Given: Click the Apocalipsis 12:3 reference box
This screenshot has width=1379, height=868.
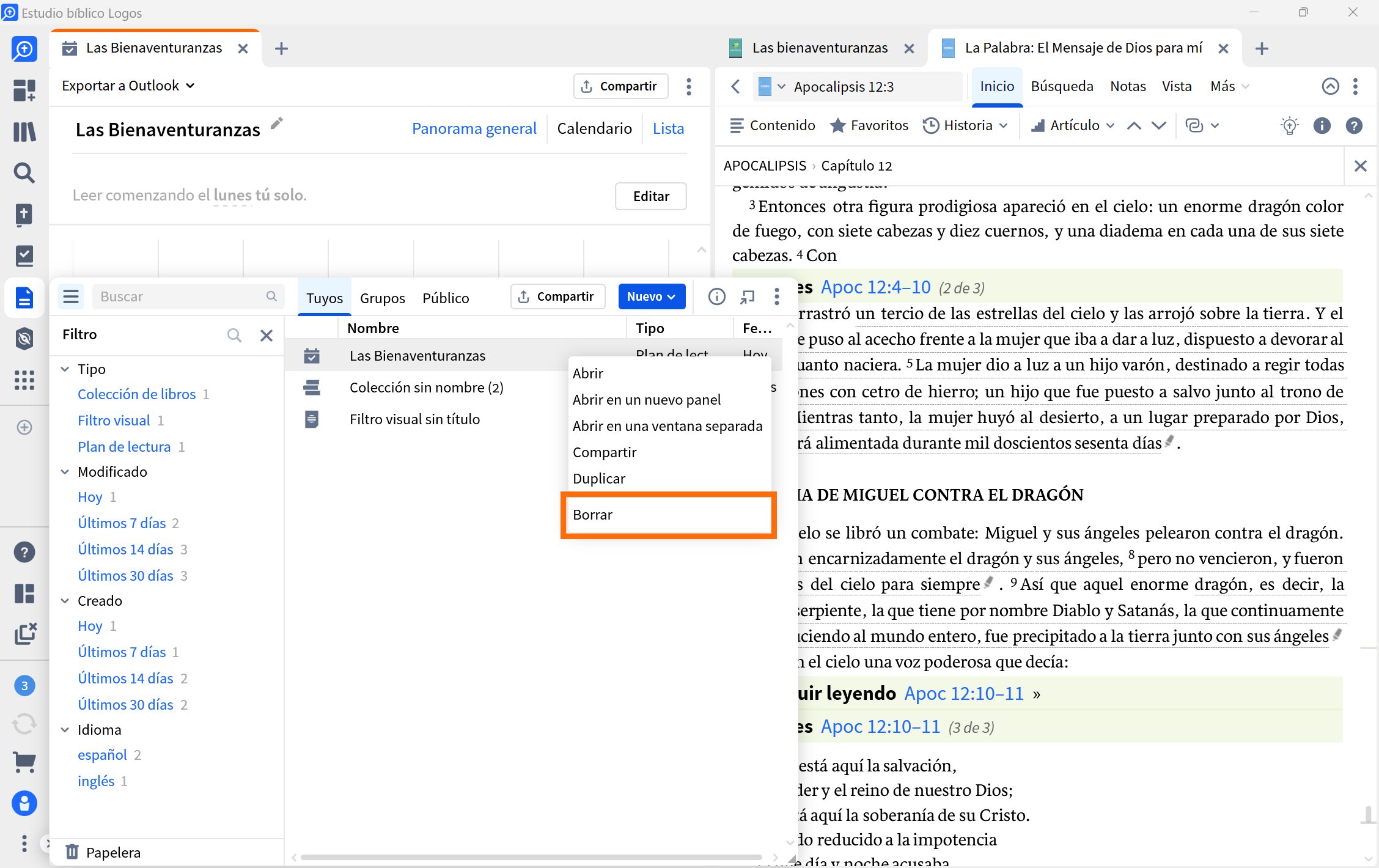Looking at the screenshot, I should click(859, 87).
